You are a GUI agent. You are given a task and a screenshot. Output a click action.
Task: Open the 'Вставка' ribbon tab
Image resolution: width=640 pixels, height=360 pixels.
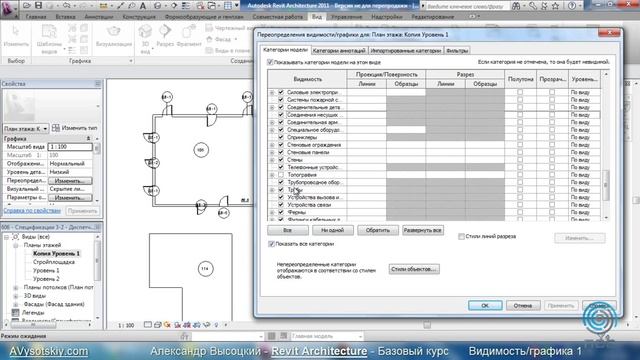click(65, 17)
